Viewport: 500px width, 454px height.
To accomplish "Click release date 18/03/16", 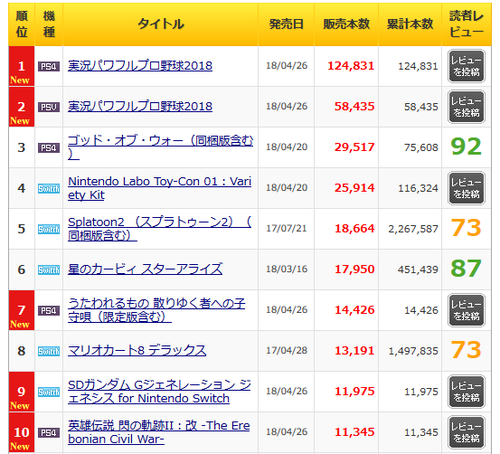I will pyautogui.click(x=286, y=269).
